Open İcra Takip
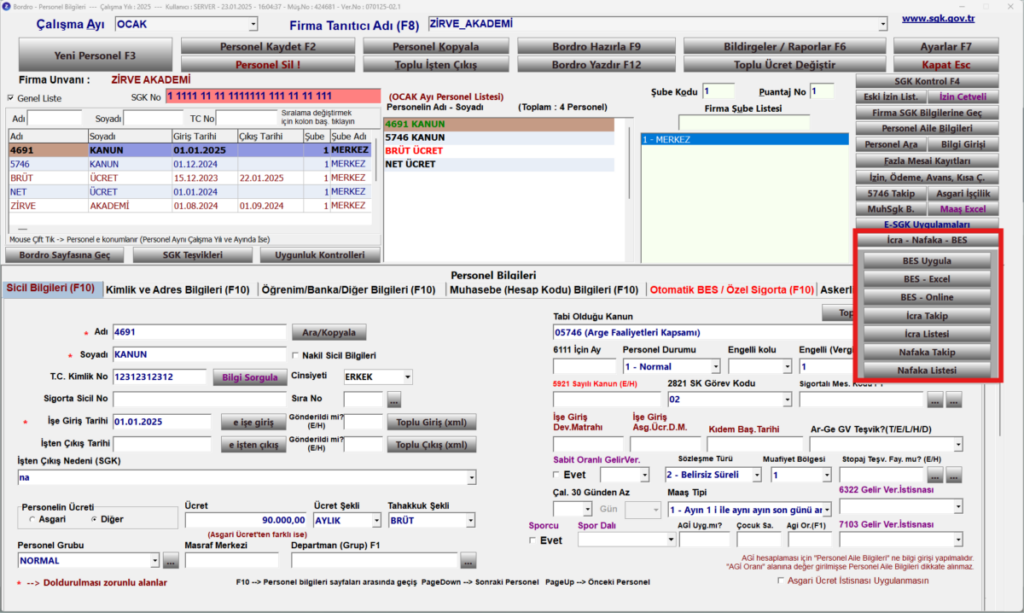The image size is (1024, 613). pos(927,316)
